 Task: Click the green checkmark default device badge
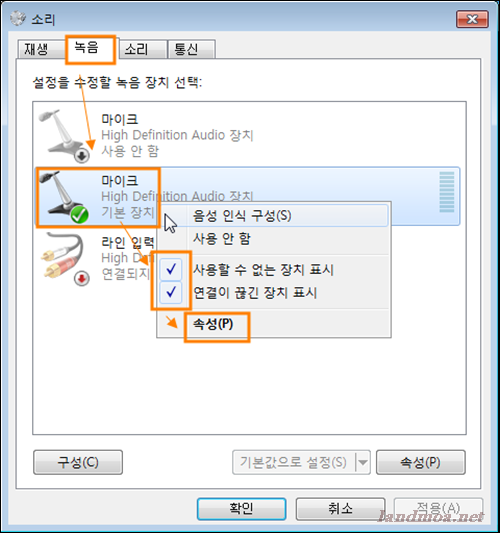[x=80, y=215]
